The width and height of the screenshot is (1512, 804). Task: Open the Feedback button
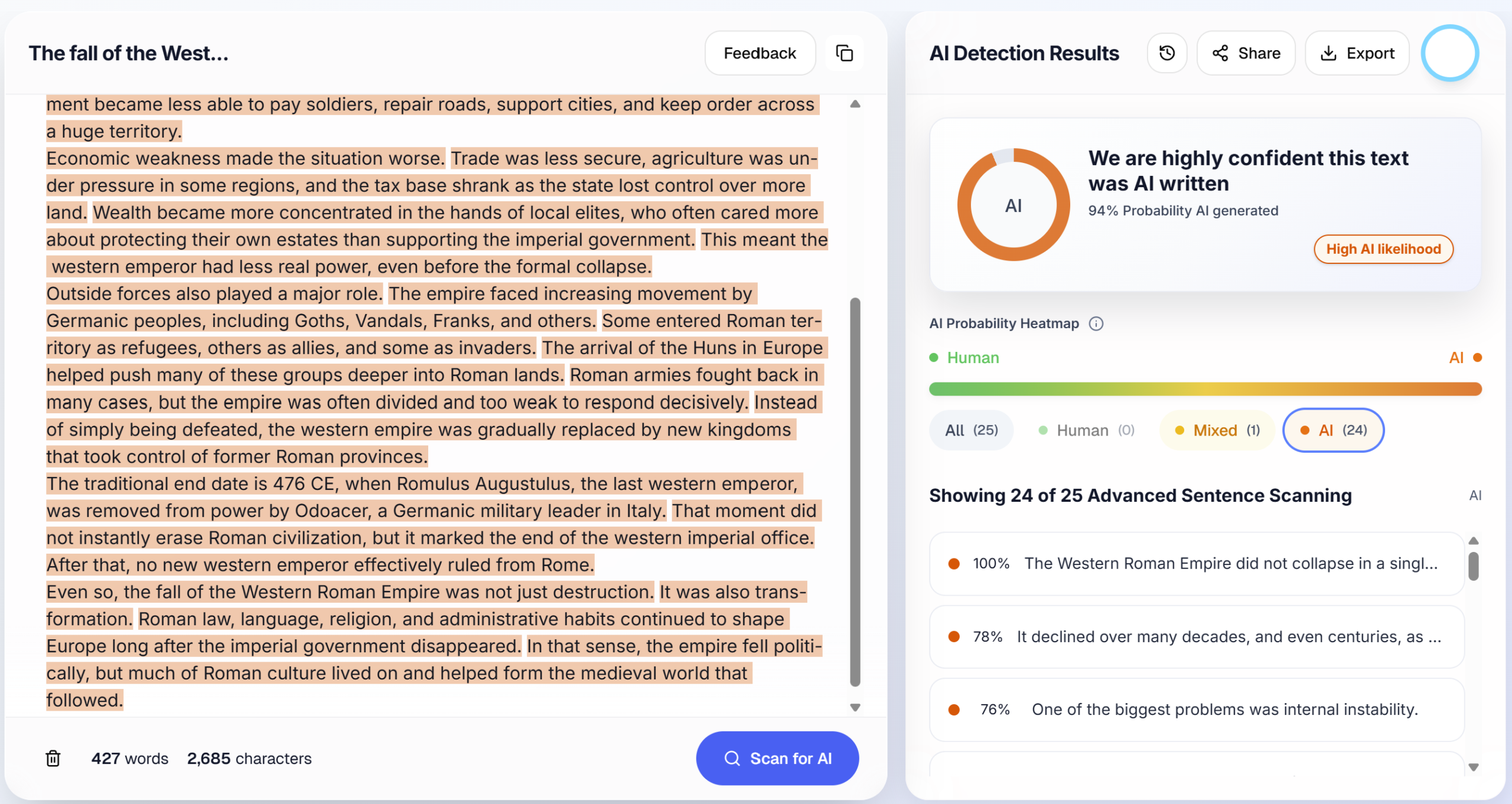760,53
